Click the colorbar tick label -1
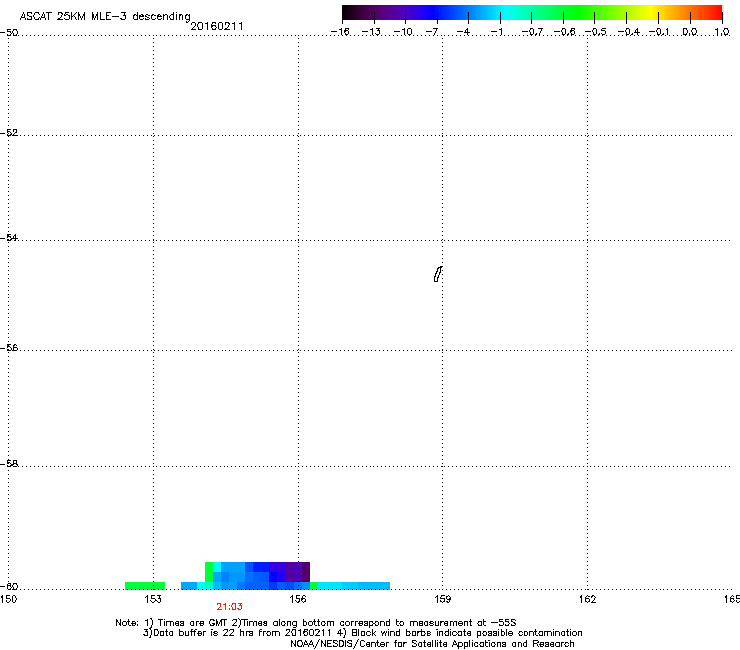This screenshot has width=740, height=650. pos(497,32)
